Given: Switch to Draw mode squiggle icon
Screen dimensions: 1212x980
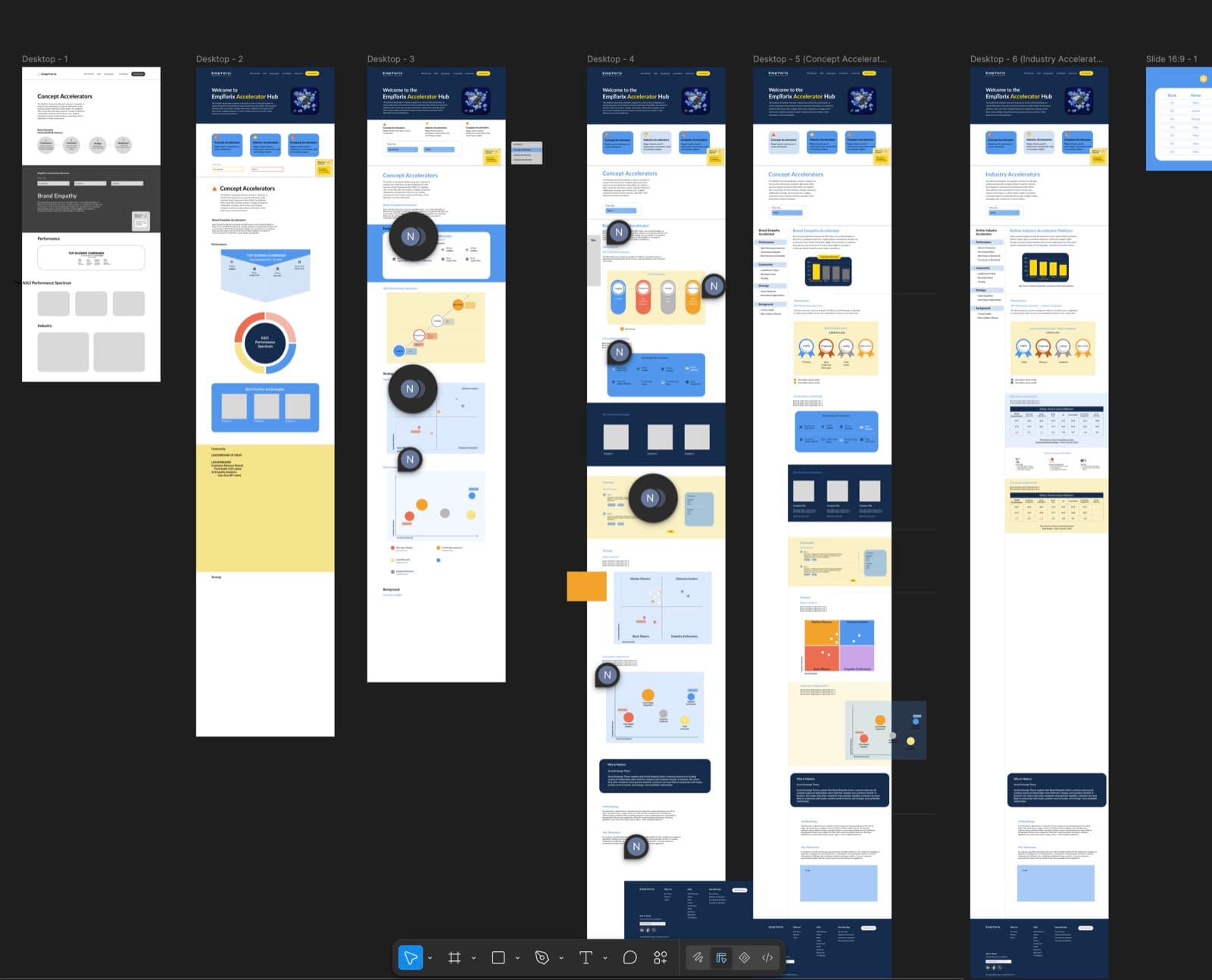Looking at the screenshot, I should 698,957.
